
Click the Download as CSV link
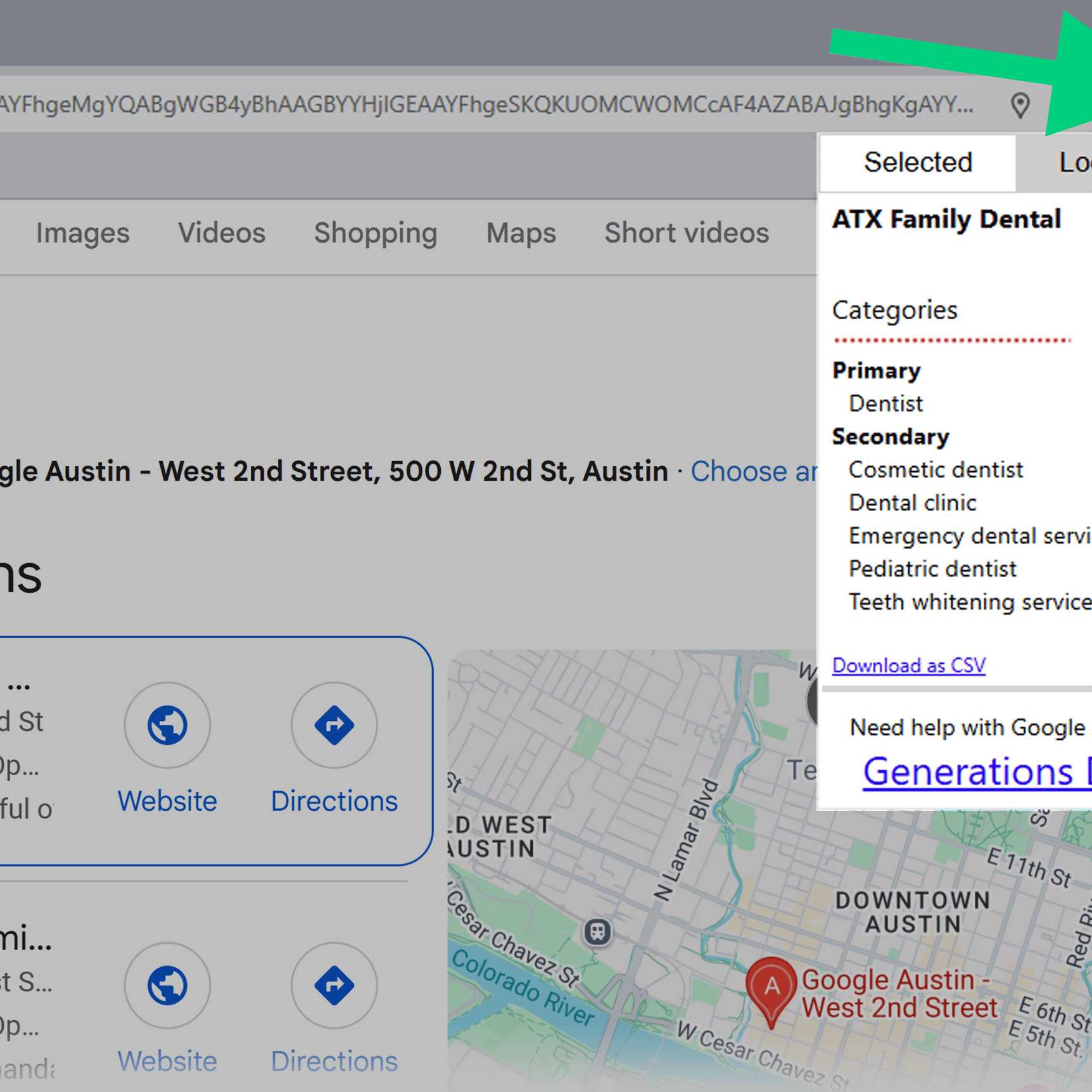[x=908, y=665]
